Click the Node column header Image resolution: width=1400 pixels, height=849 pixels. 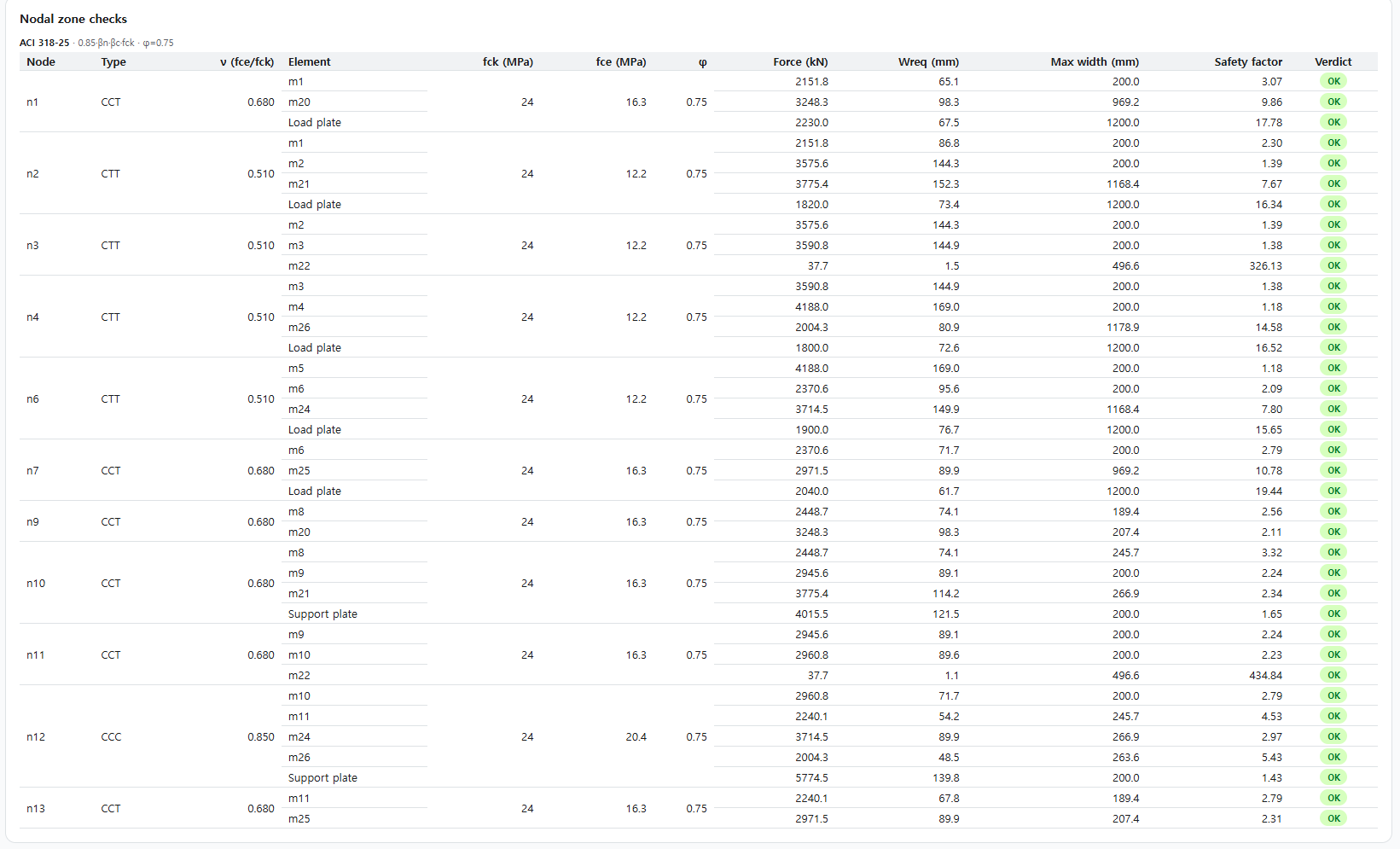coord(41,61)
